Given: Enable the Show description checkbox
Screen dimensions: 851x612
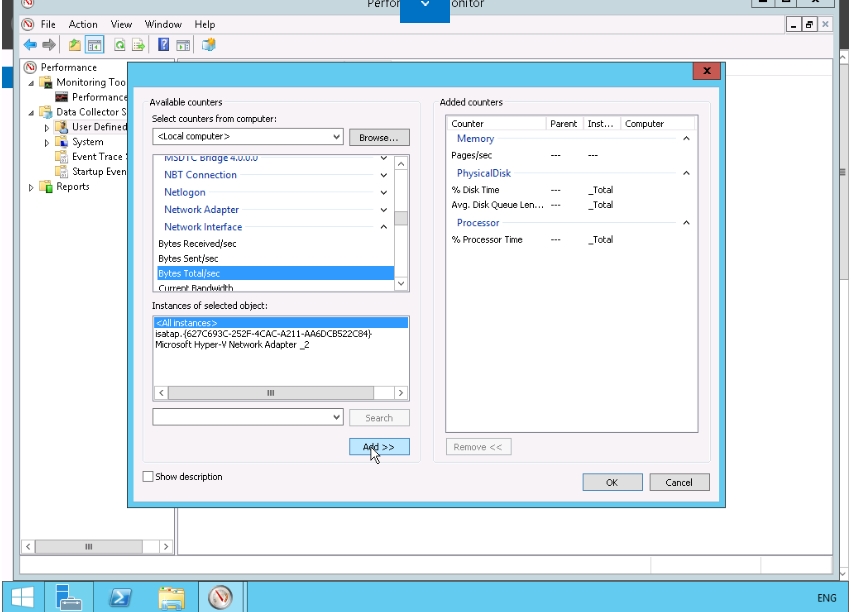Looking at the screenshot, I should tap(149, 477).
